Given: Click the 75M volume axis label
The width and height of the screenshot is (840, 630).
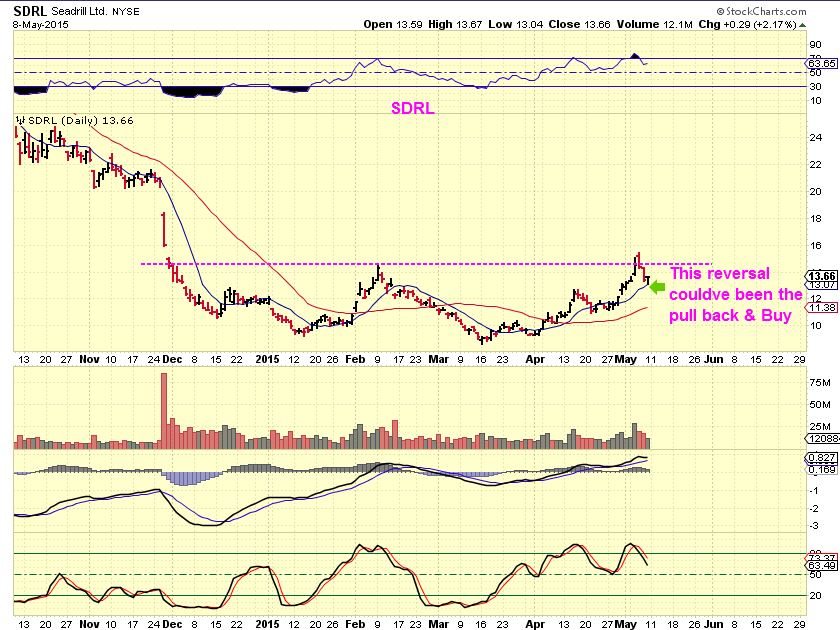Looking at the screenshot, I should point(820,382).
